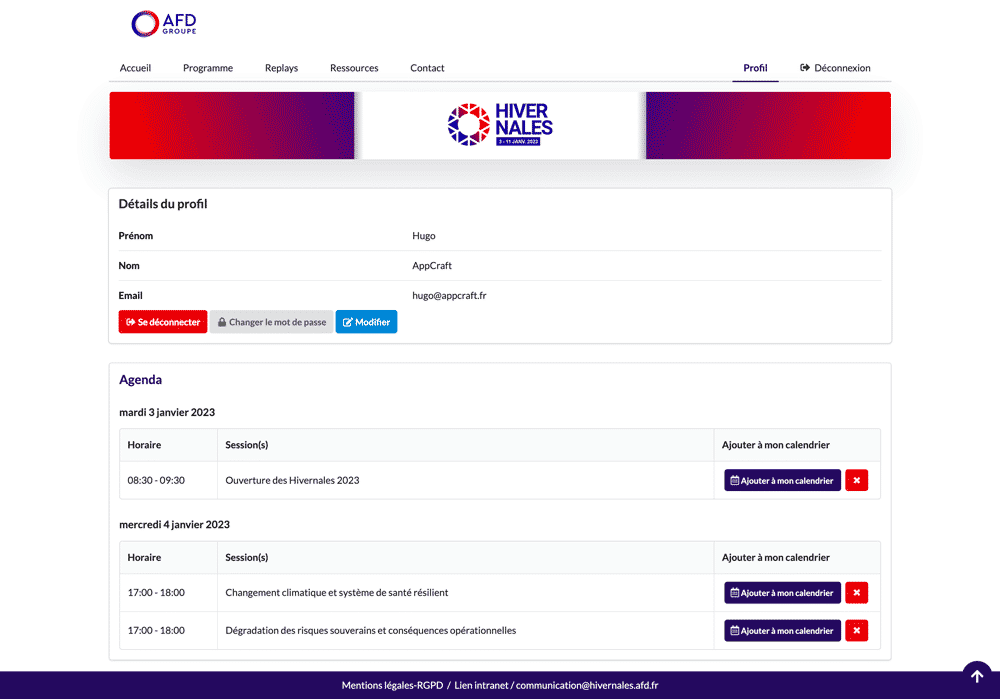Select the Profil tab
Image resolution: width=1000 pixels, height=699 pixels.
coord(755,68)
